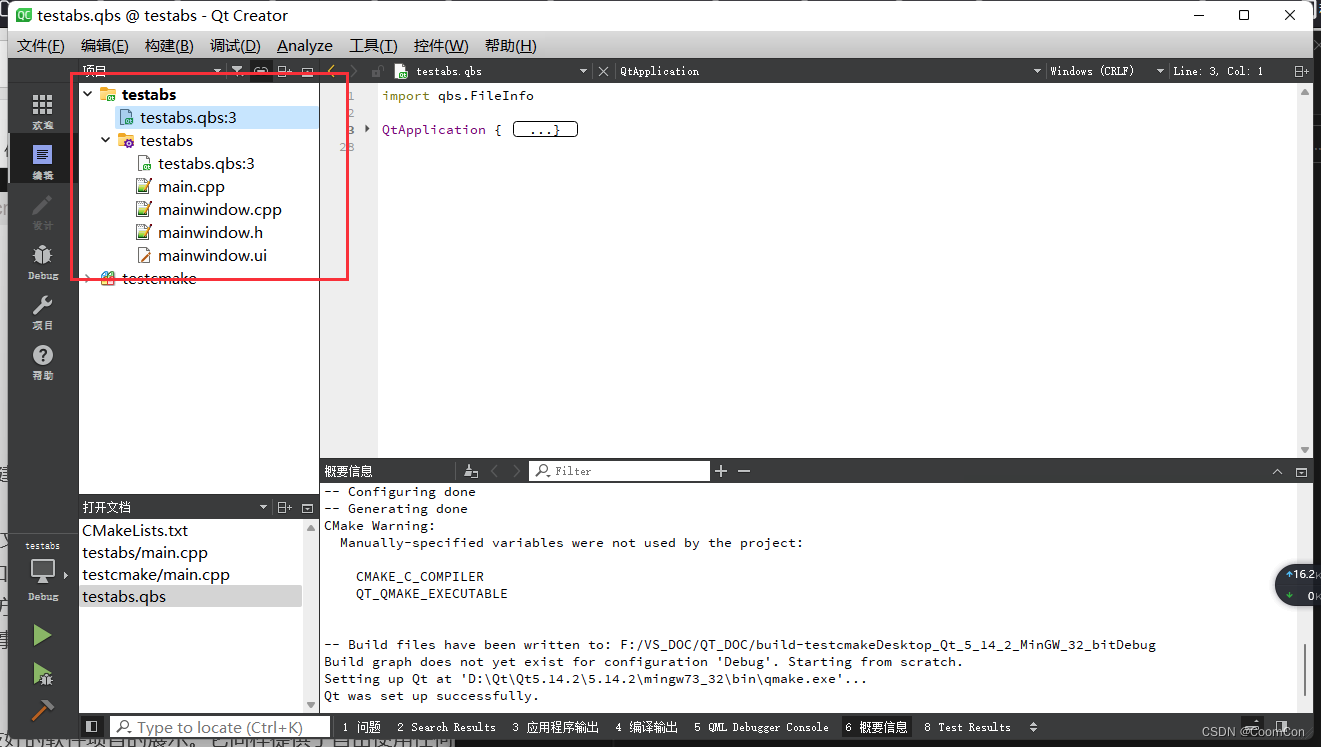Clear the General Messages output pane
The image size is (1321, 747).
tap(471, 471)
